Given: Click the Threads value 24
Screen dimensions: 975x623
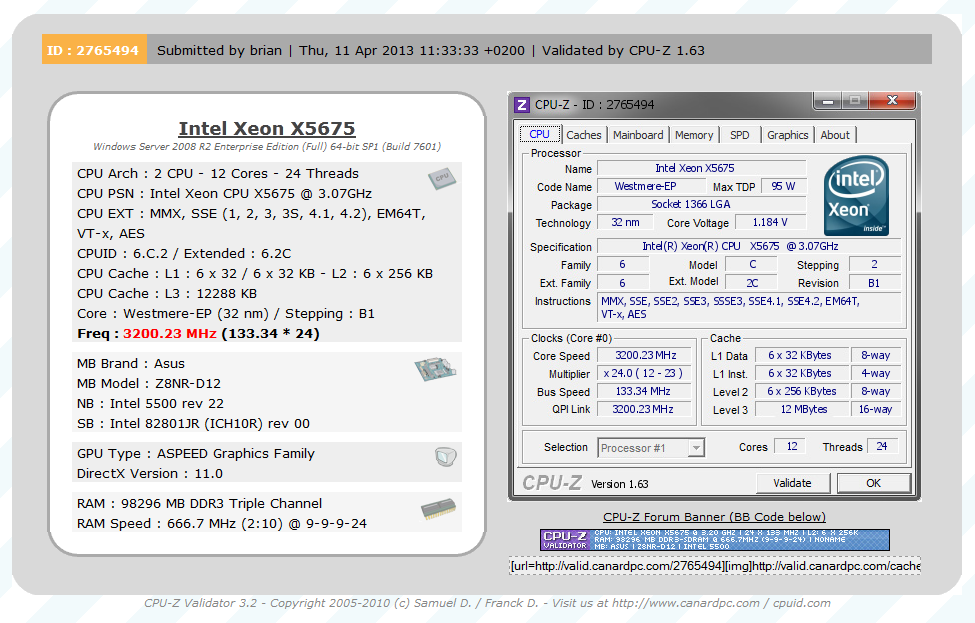Looking at the screenshot, I should tap(881, 446).
